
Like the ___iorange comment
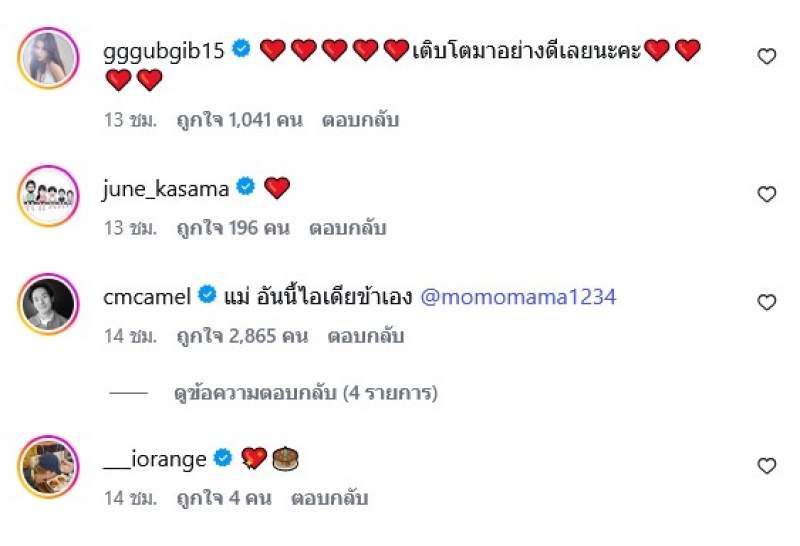(767, 466)
